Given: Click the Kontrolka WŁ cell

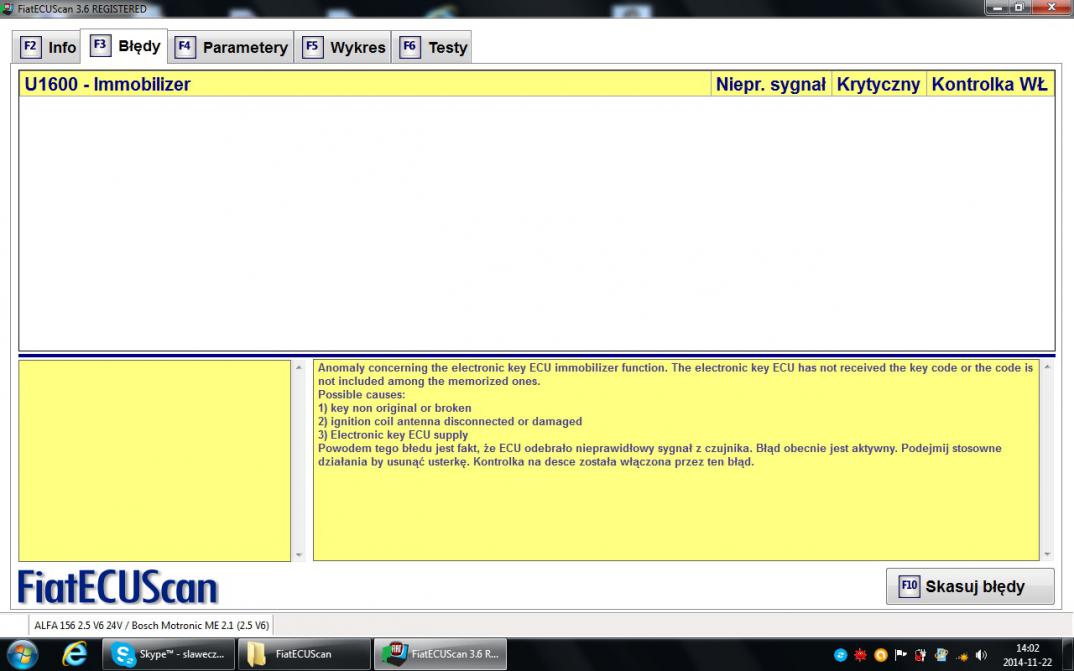Looking at the screenshot, I should pyautogui.click(x=990, y=84).
